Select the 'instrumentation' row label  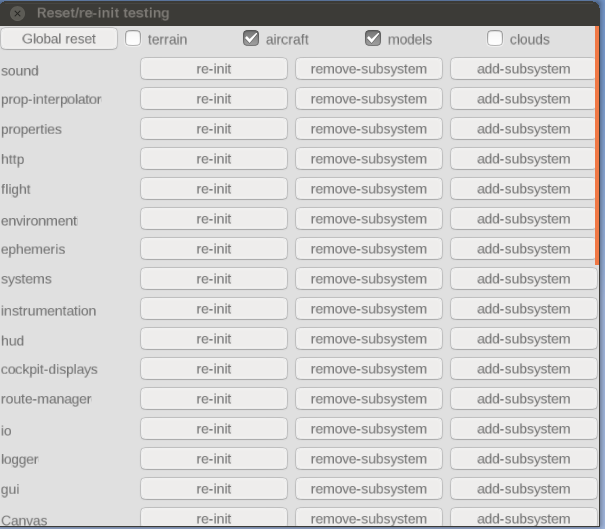pos(48,311)
